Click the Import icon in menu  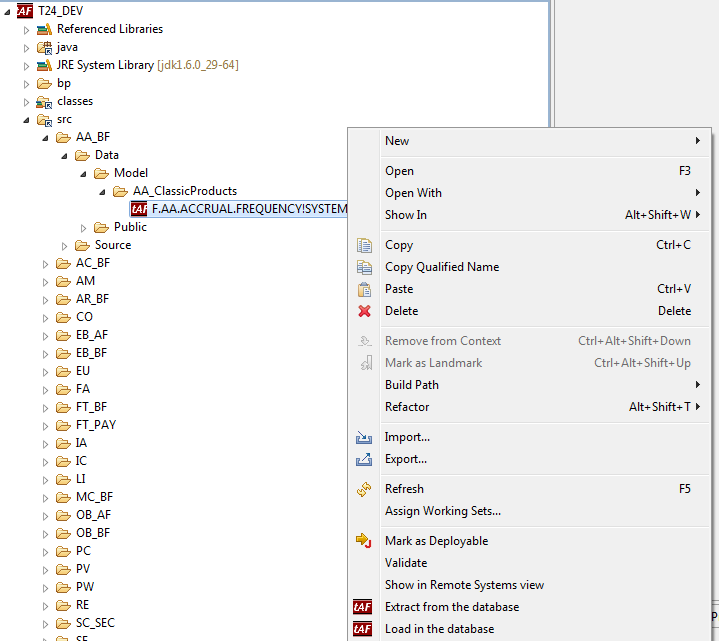(x=364, y=437)
